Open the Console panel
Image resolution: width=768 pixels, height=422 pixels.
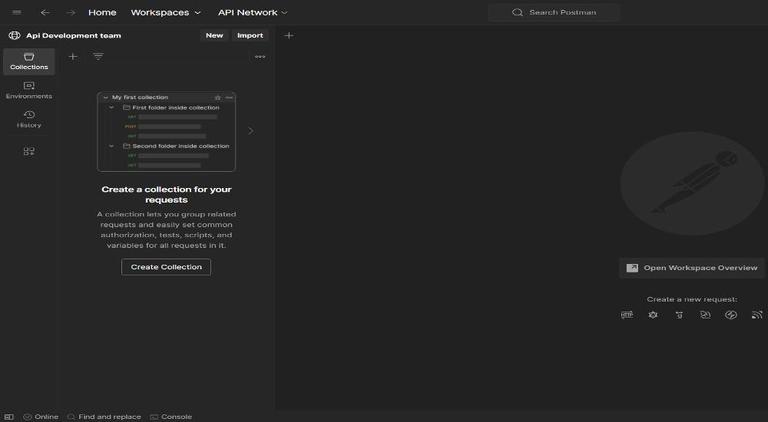(x=171, y=417)
